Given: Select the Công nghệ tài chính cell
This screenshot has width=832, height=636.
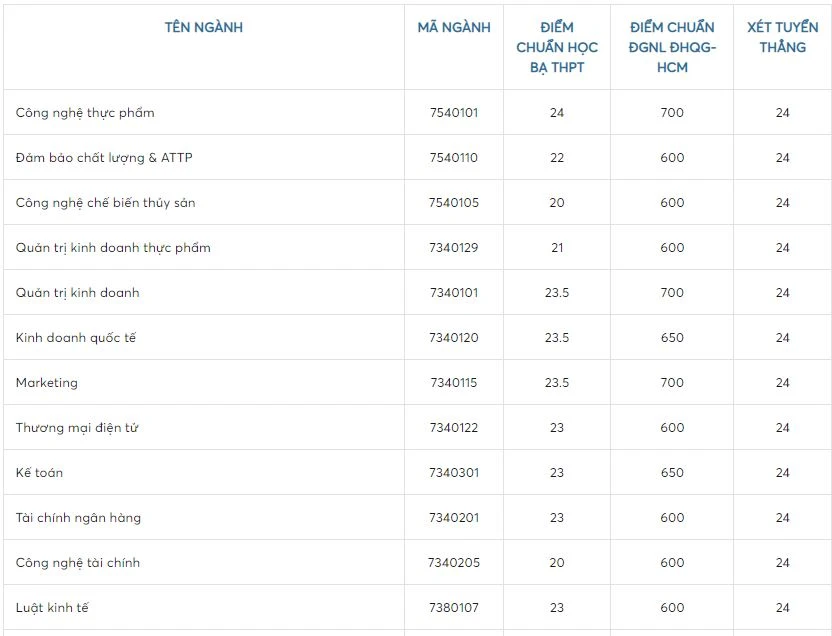Looking at the screenshot, I should 78,563.
